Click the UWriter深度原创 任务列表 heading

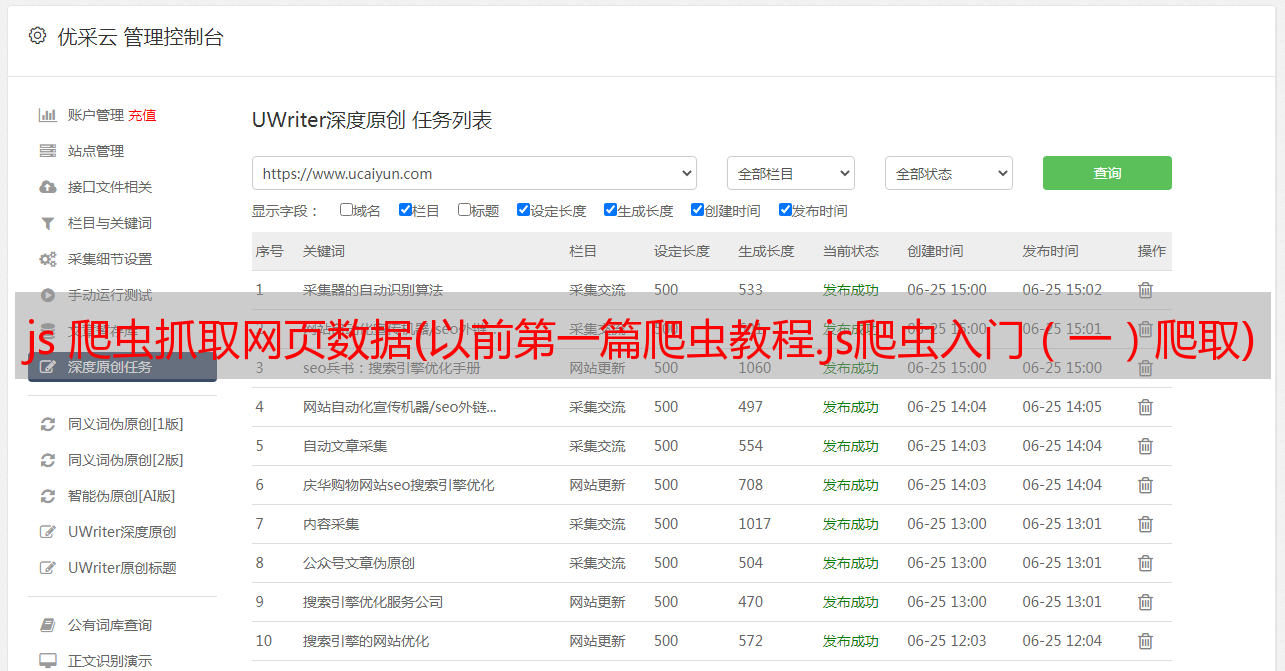pyautogui.click(x=372, y=120)
